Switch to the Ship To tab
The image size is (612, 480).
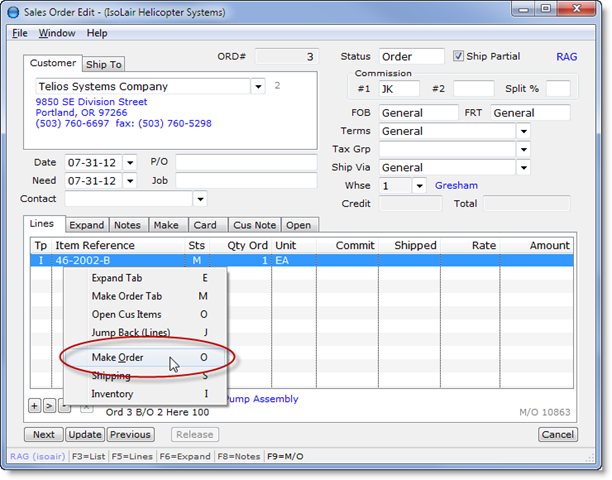pos(104,64)
